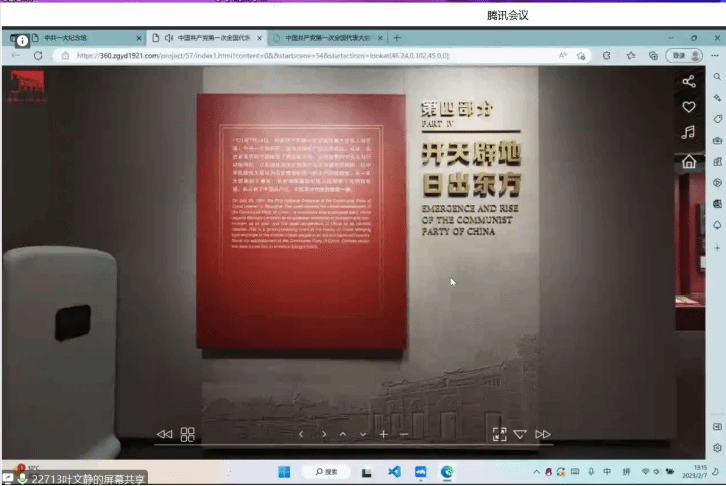Toggle background music with the note icon
The height and width of the screenshot is (486, 726).
688,132
